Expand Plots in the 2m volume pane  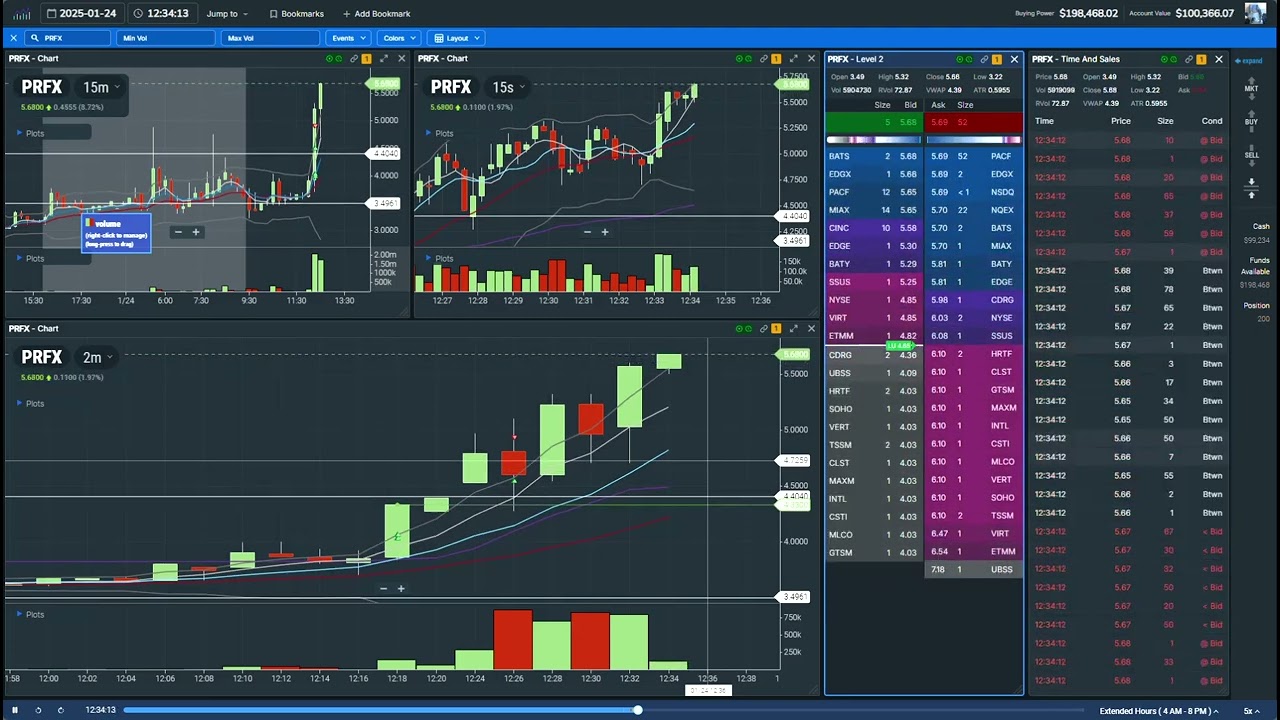[30, 615]
